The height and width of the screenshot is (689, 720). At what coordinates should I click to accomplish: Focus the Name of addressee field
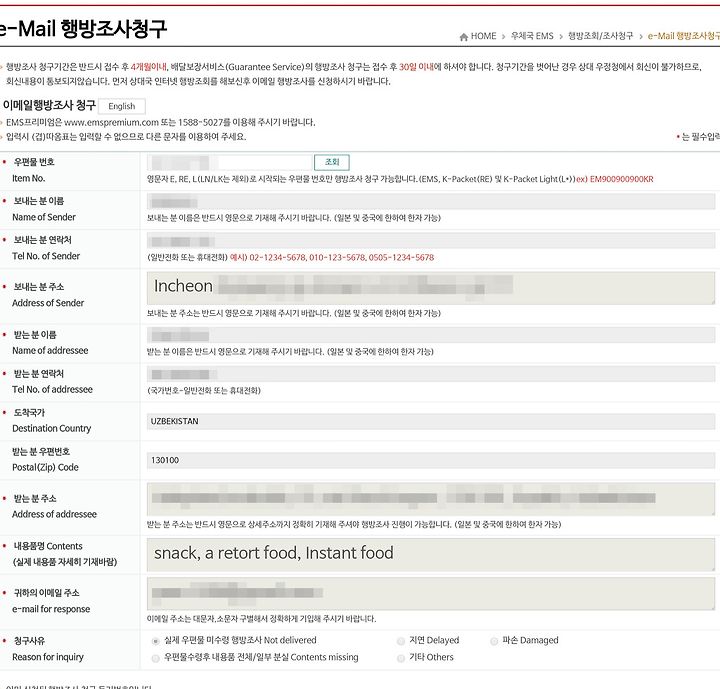click(431, 335)
